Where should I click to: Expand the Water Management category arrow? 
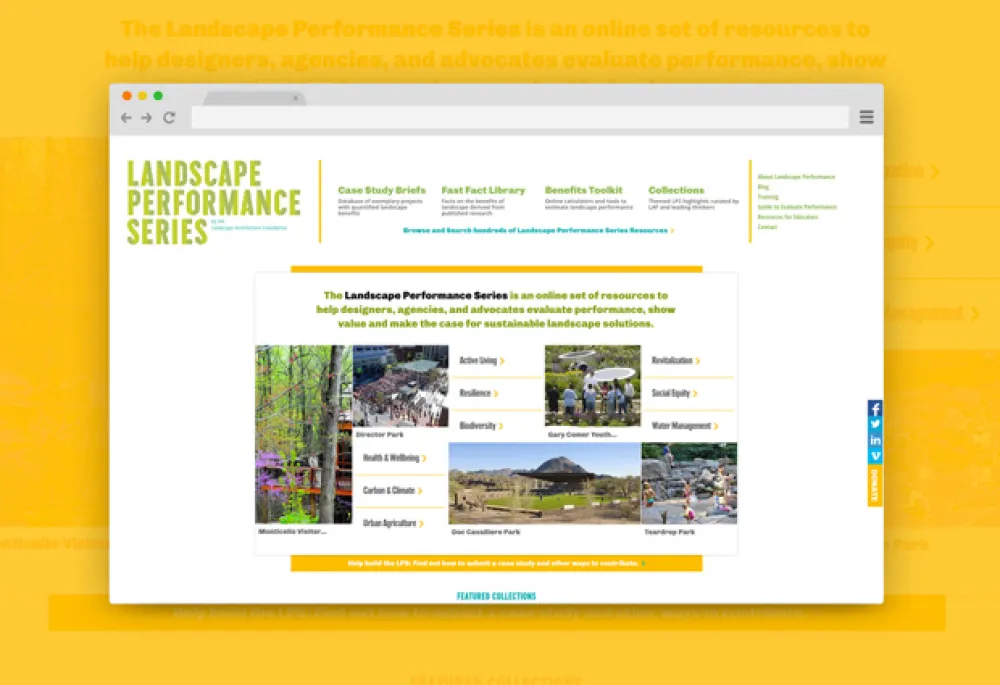[716, 426]
